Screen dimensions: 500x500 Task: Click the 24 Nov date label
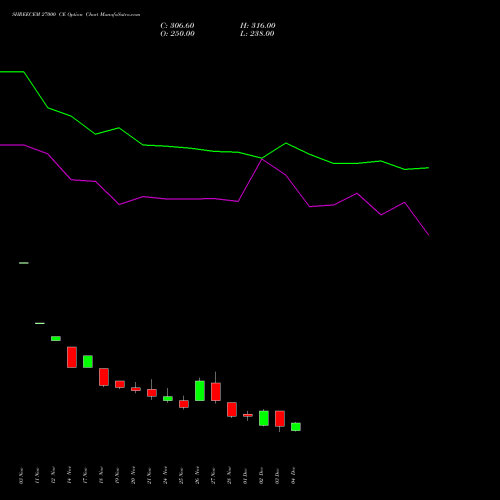(165, 476)
